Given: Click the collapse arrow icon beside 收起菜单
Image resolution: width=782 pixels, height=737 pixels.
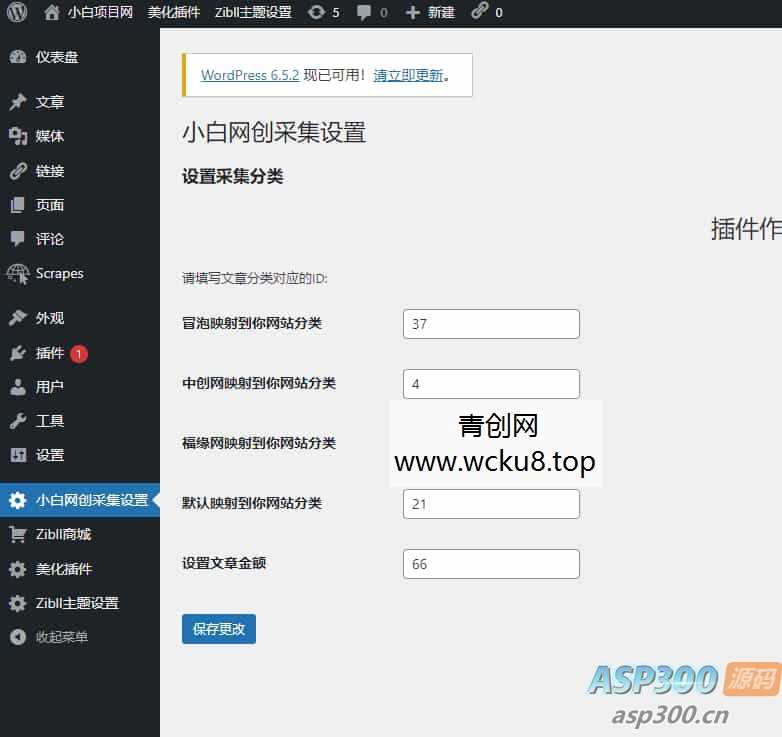Looking at the screenshot, I should tap(18, 637).
